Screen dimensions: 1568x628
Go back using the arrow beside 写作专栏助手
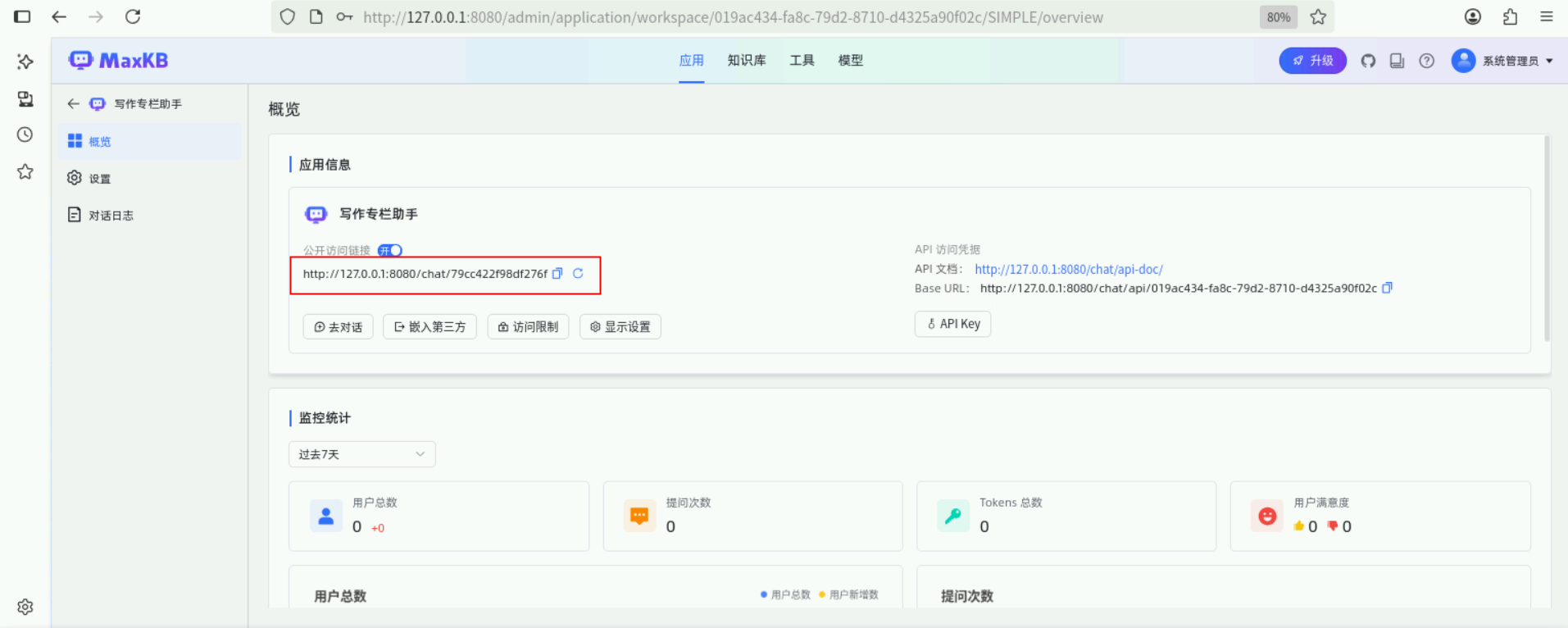tap(73, 103)
